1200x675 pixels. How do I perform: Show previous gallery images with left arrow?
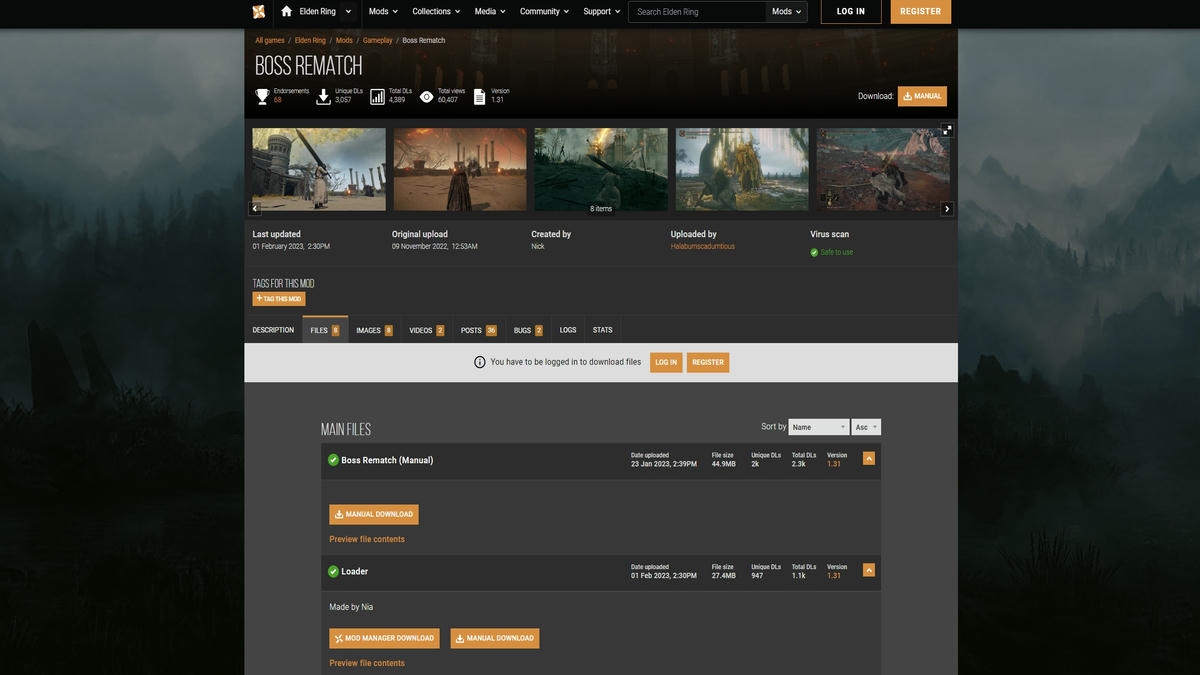coord(255,209)
